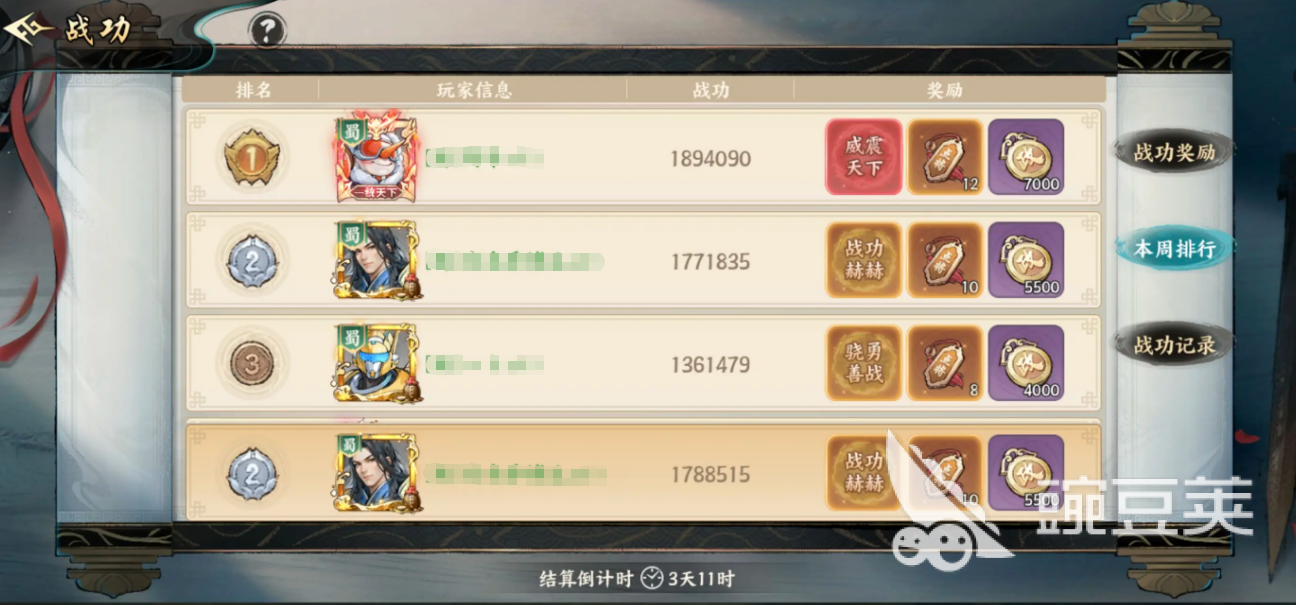Click the purple 4000 coin reward
Image resolution: width=1296 pixels, height=605 pixels.
click(x=1026, y=364)
